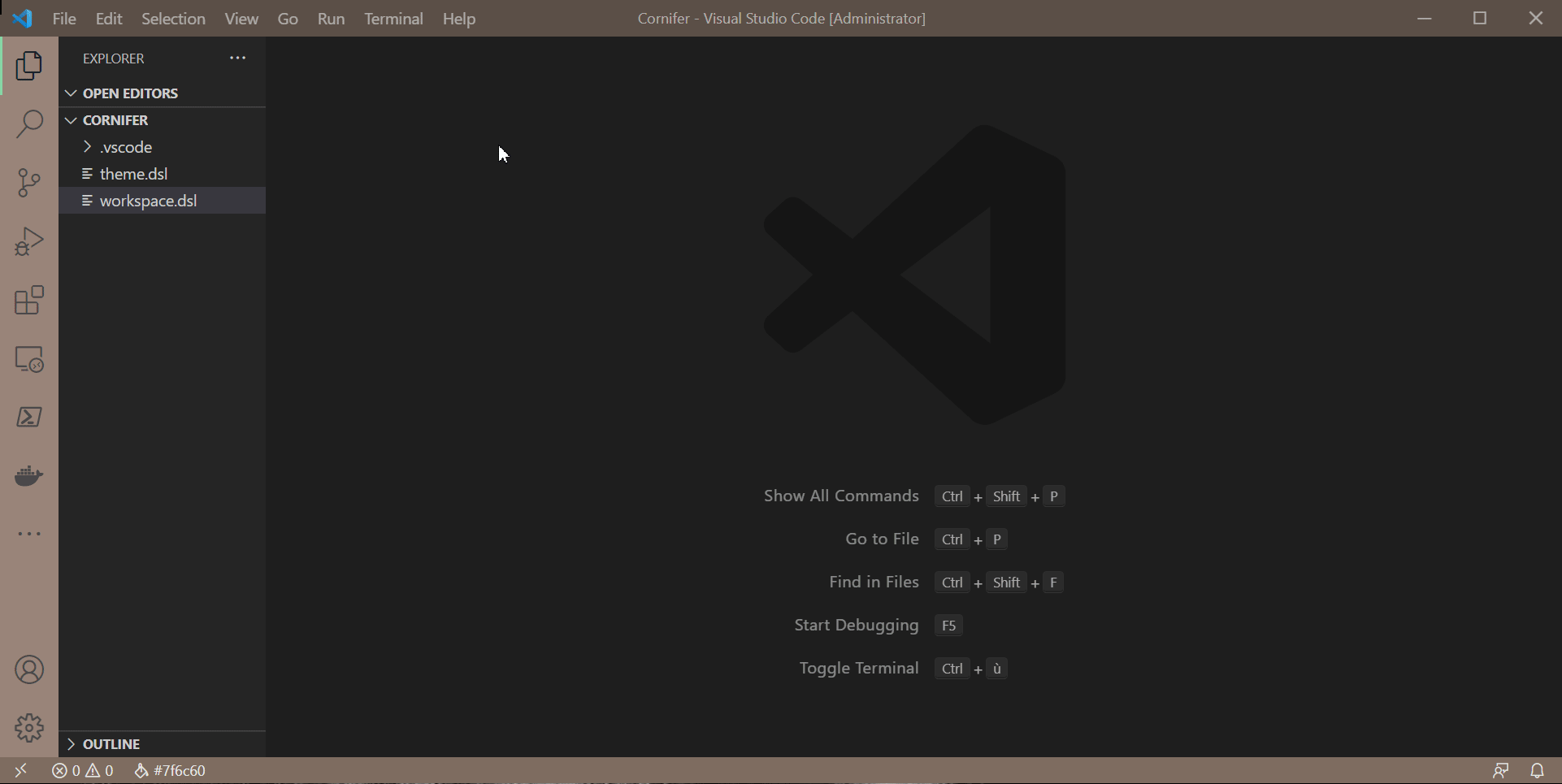The image size is (1562, 784).
Task: Click the #7f6c60 color indicator in status bar
Action: click(170, 770)
